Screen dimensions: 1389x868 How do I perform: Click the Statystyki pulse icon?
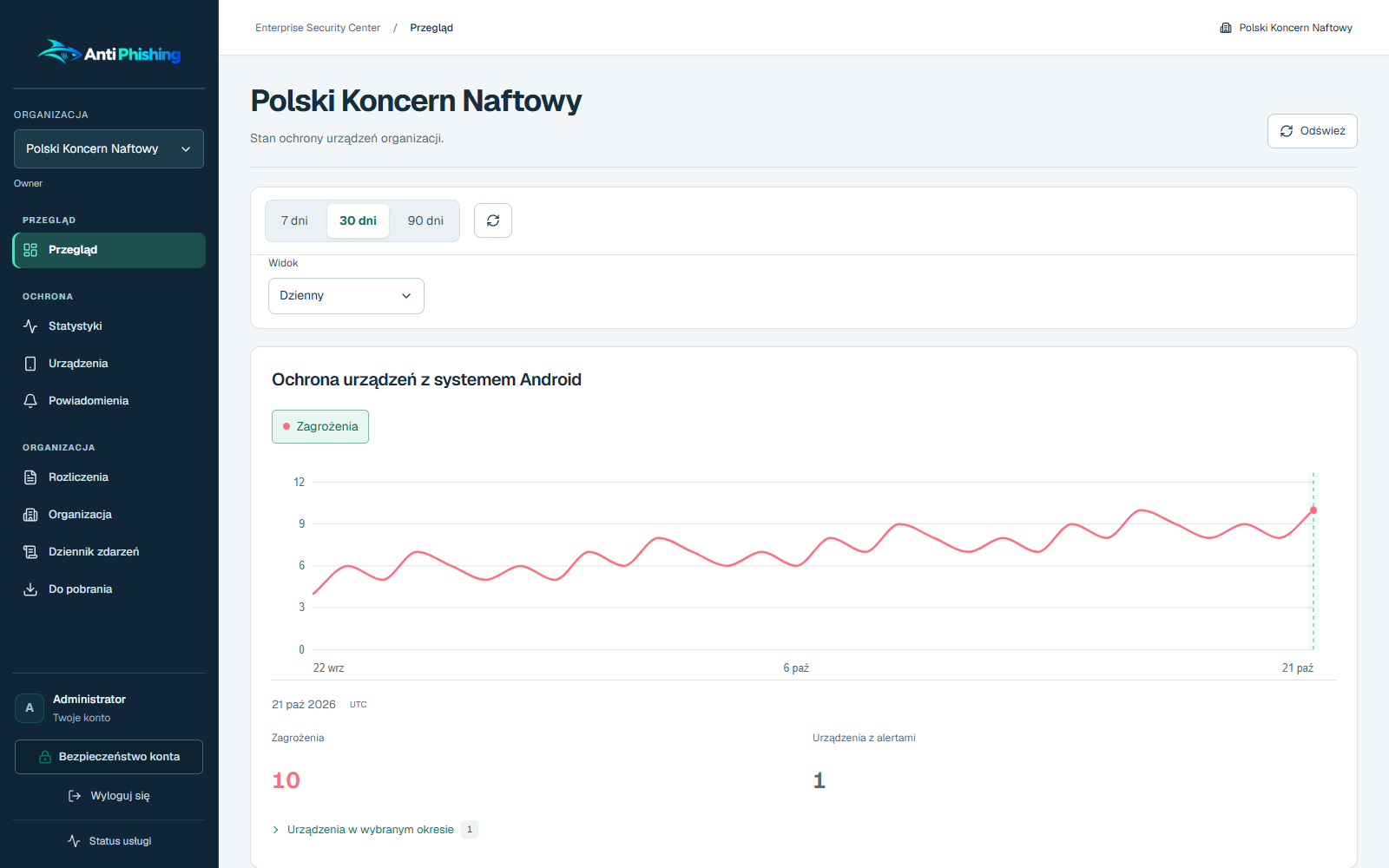point(30,326)
